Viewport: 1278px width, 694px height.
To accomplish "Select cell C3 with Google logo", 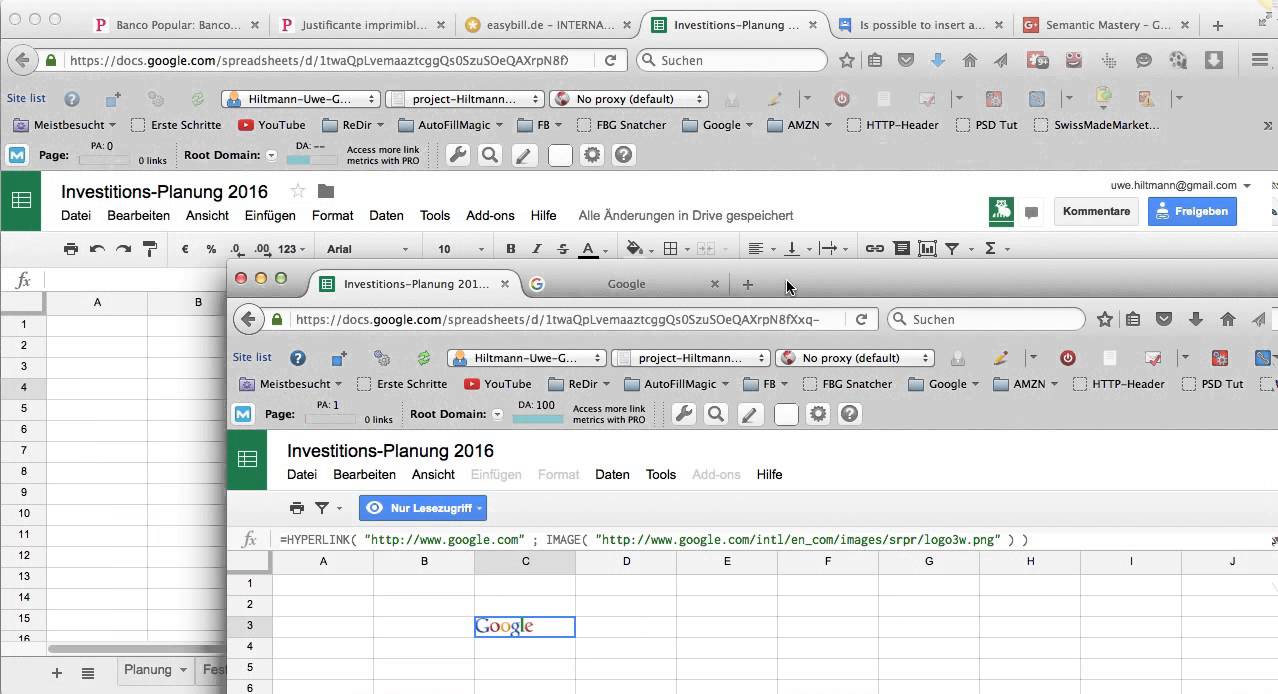I will [525, 626].
